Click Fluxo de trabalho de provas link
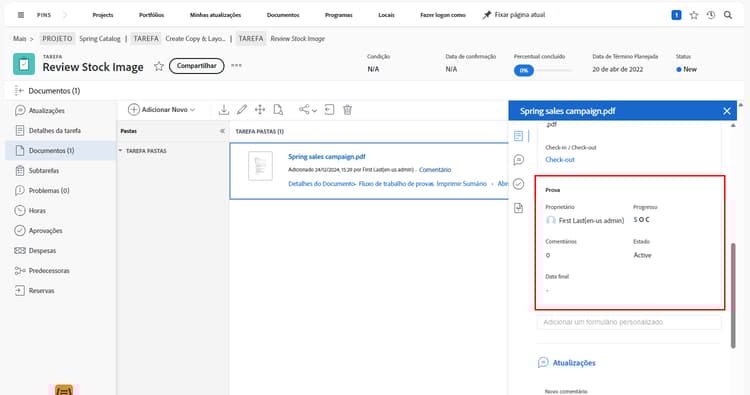Image resolution: width=750 pixels, height=395 pixels. coord(396,184)
